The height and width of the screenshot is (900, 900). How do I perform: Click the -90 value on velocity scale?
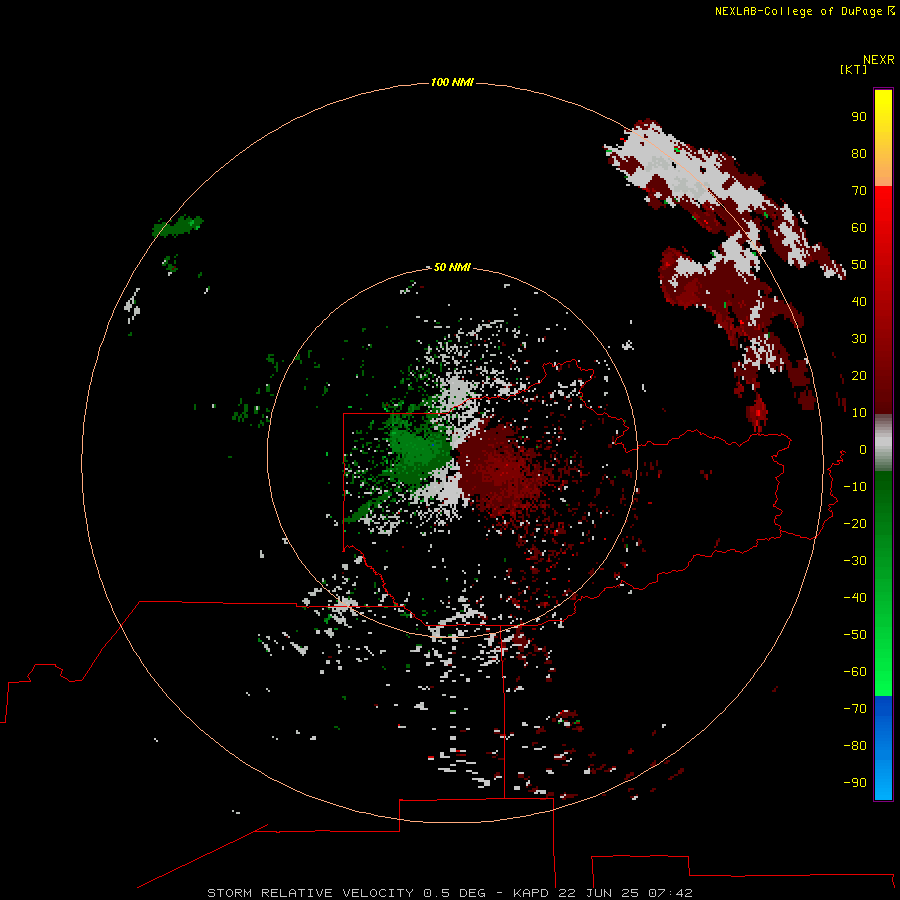click(x=855, y=783)
